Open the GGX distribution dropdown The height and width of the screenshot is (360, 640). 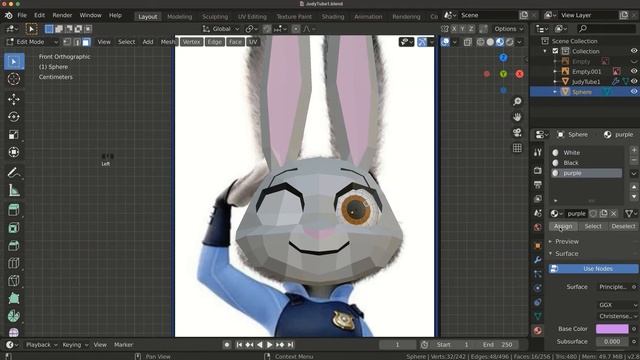618,305
